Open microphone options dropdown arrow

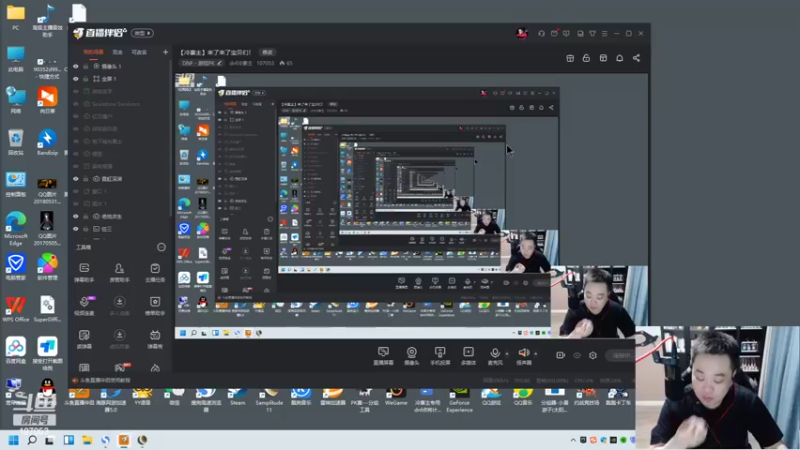coord(507,353)
